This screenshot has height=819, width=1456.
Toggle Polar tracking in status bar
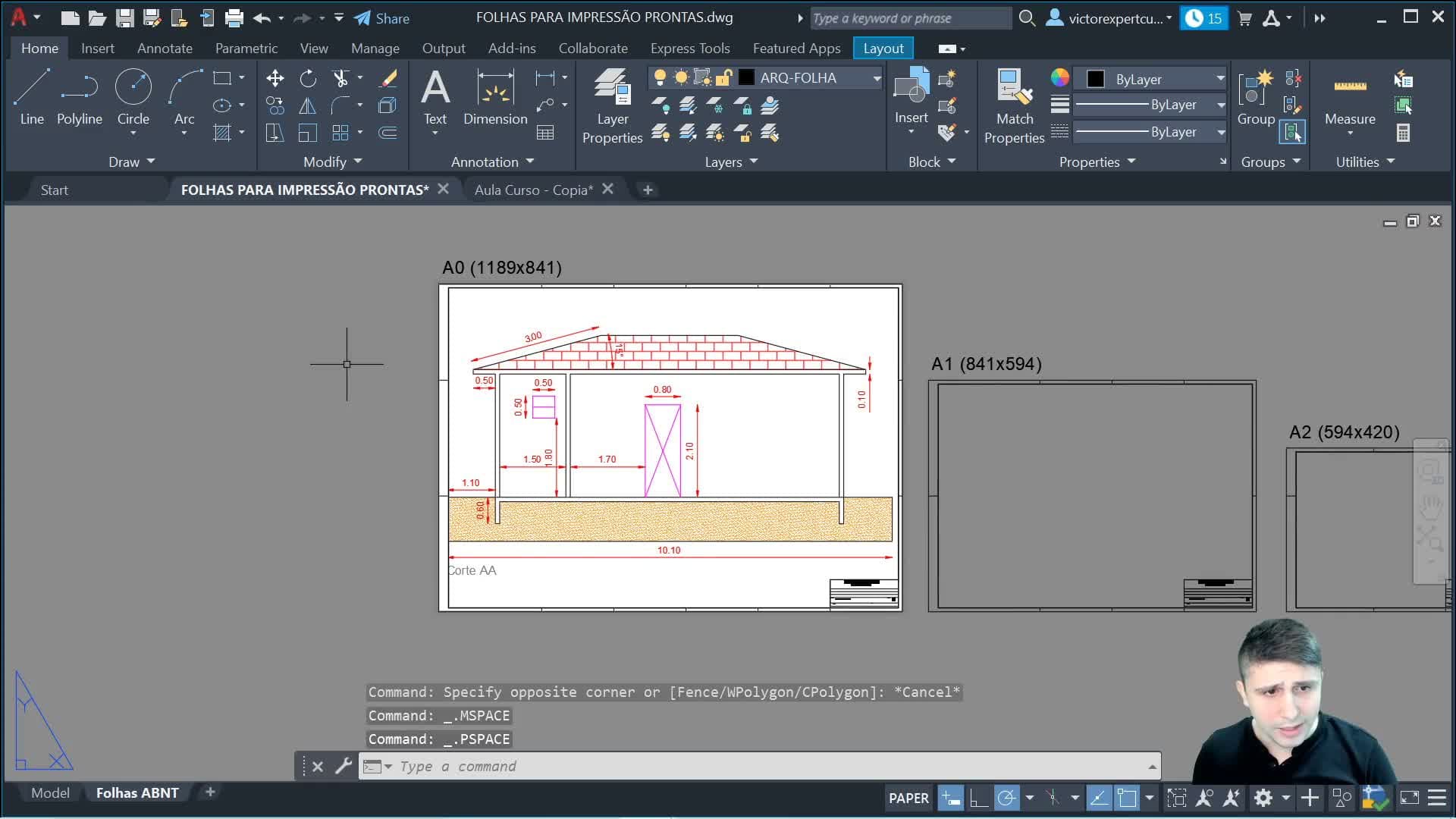1006,798
